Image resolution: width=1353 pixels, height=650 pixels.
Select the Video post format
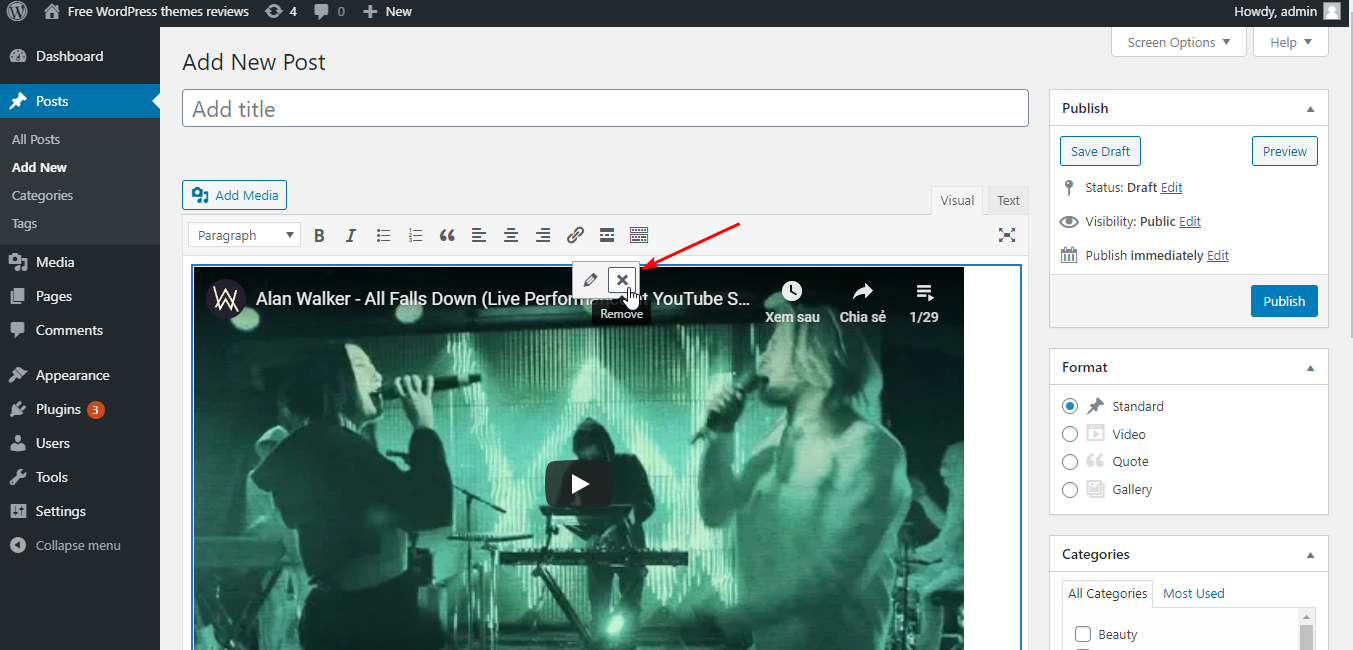(1070, 434)
